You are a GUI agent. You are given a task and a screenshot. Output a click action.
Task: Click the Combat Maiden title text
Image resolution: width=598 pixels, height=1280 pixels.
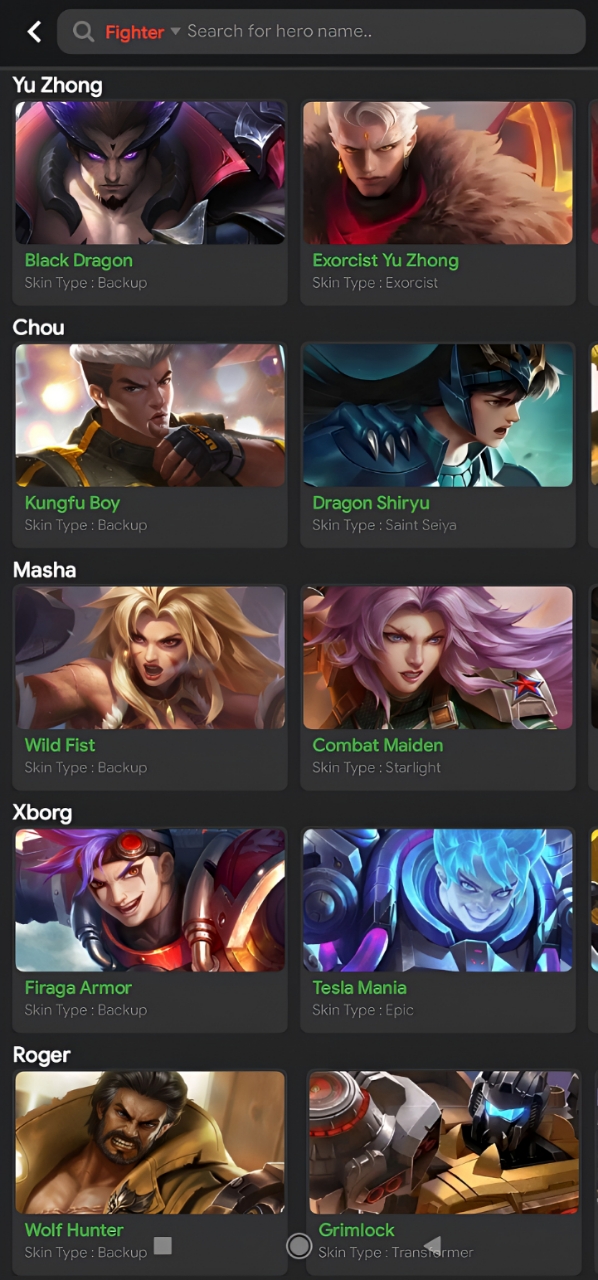pyautogui.click(x=377, y=745)
